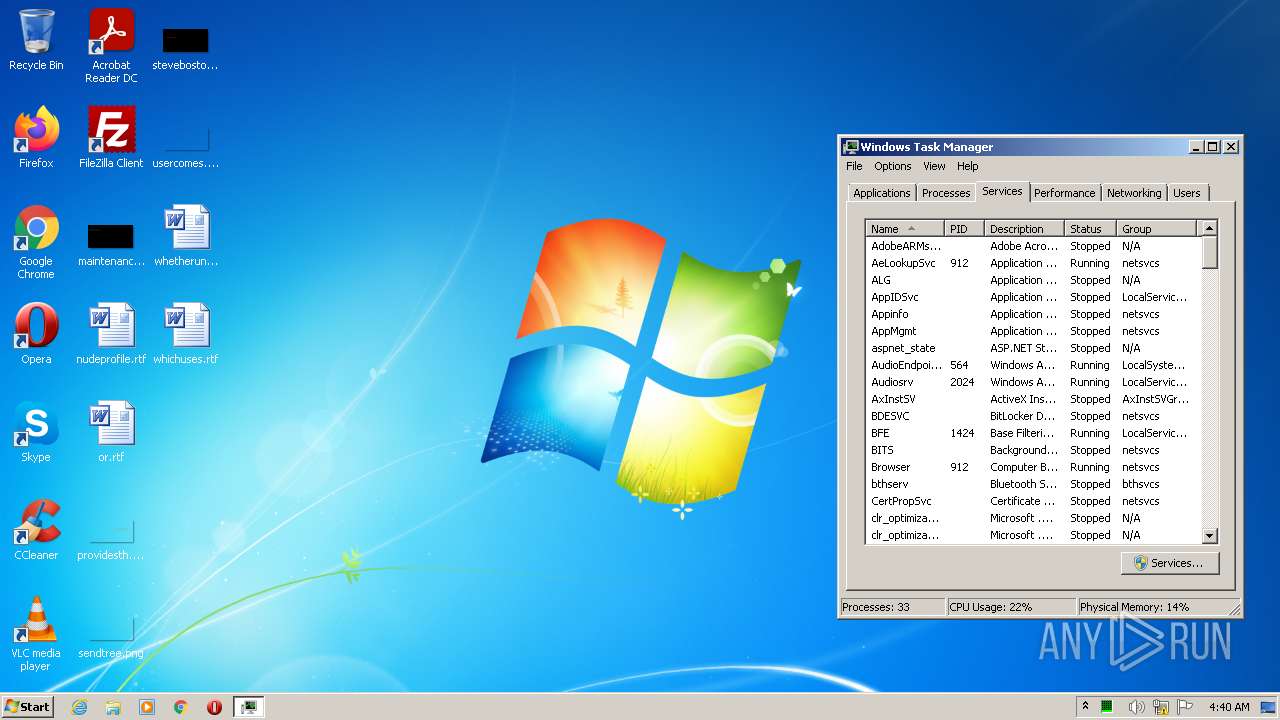Open the Help menu in Task Manager
Image resolution: width=1280 pixels, height=720 pixels.
tap(967, 166)
